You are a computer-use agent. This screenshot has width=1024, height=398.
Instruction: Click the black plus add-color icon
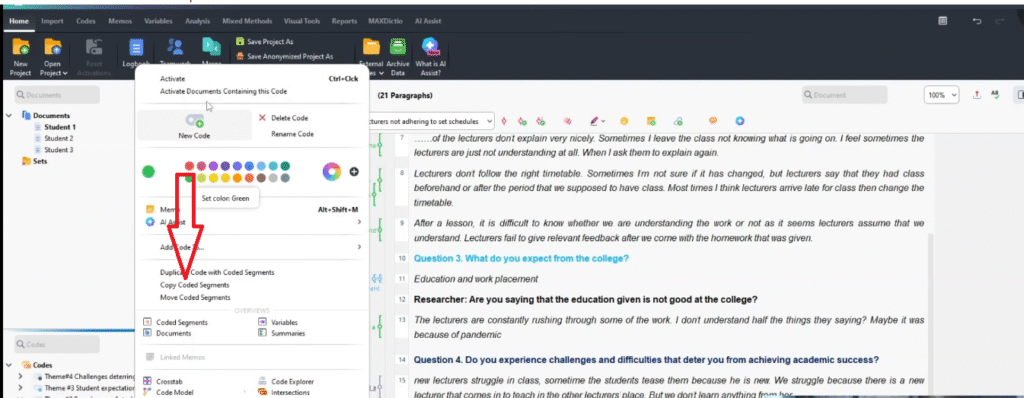(x=354, y=172)
